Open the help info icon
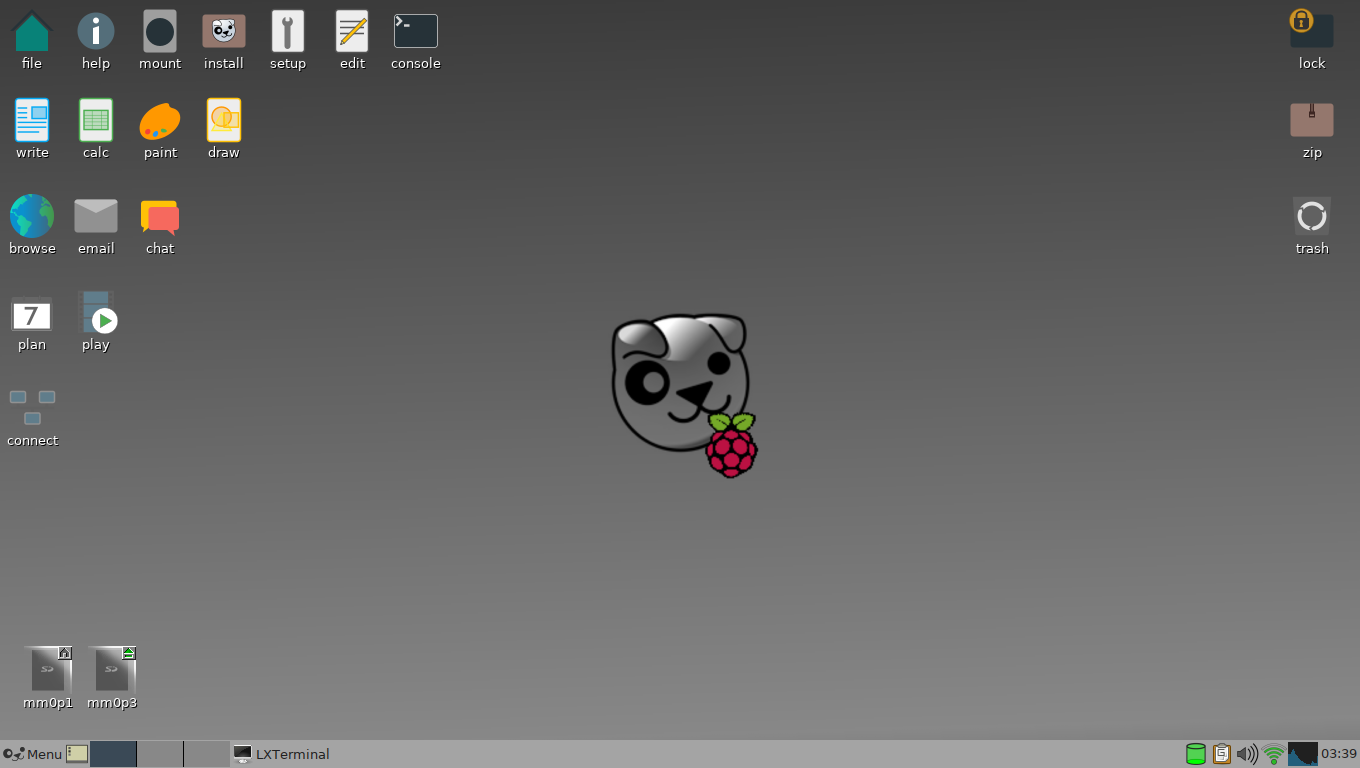Image resolution: width=1360 pixels, height=768 pixels. [96, 31]
